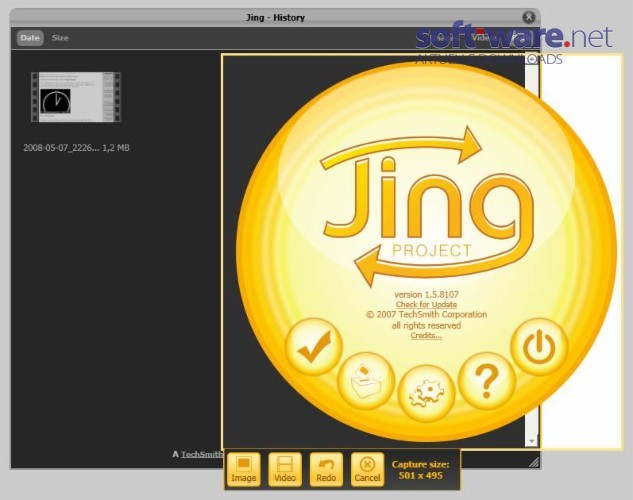
Task: Click the file label "2008-05-07_2226... 1,2 MB"
Action: [x=76, y=148]
